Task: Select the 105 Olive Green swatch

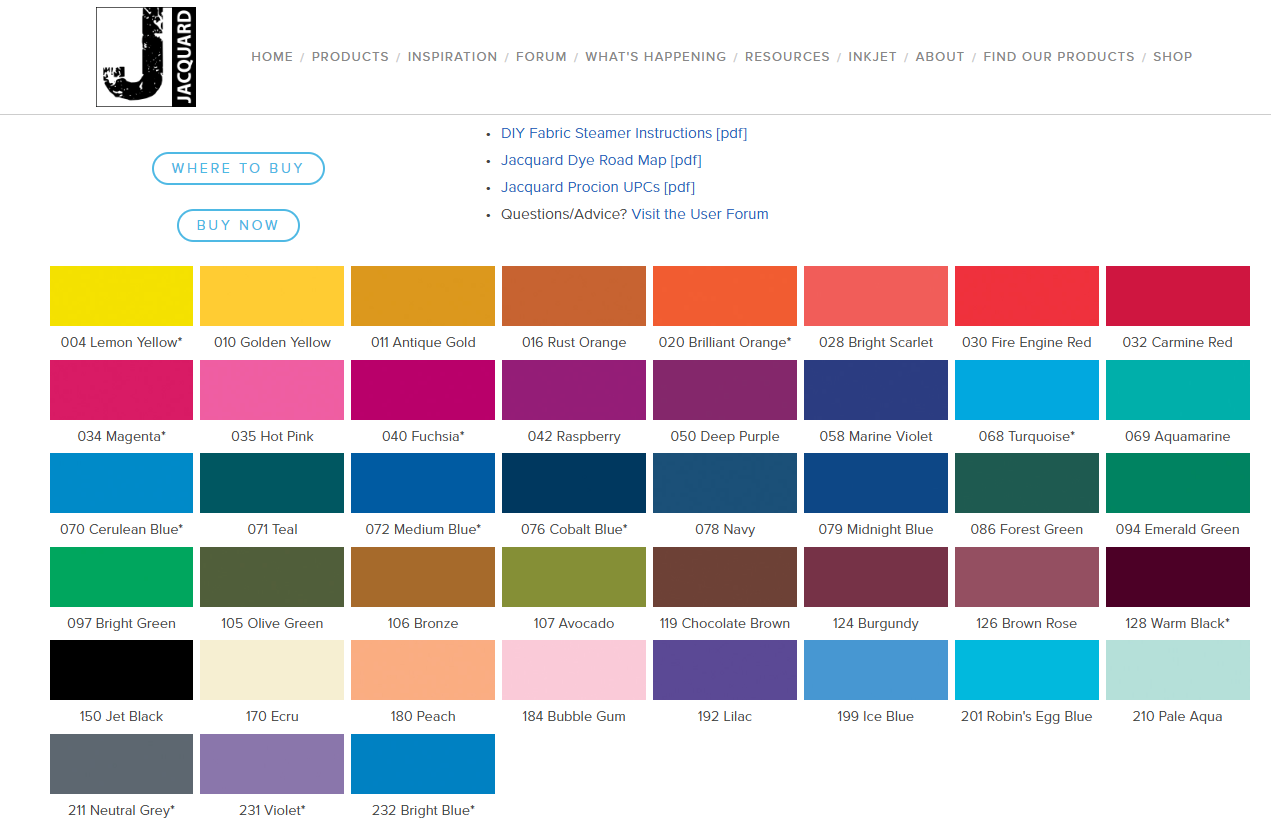Action: [x=272, y=577]
